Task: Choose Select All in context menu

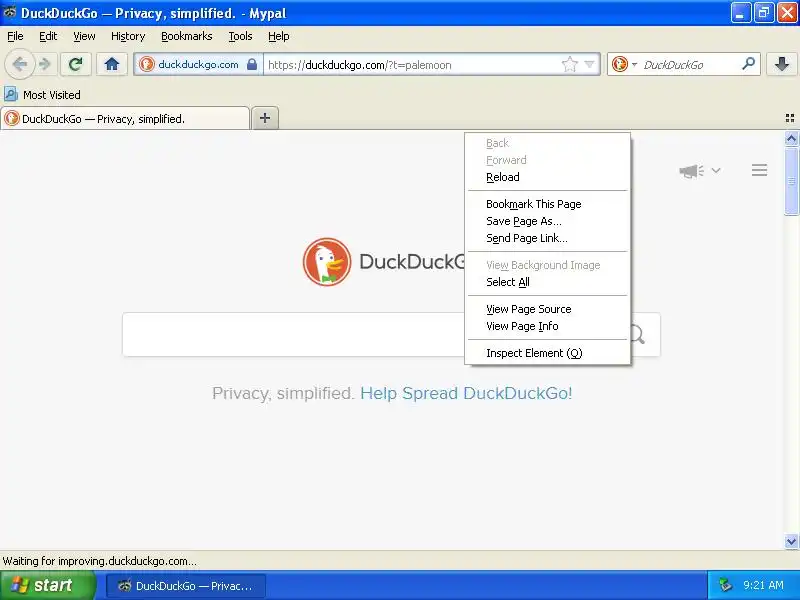Action: tap(547, 282)
